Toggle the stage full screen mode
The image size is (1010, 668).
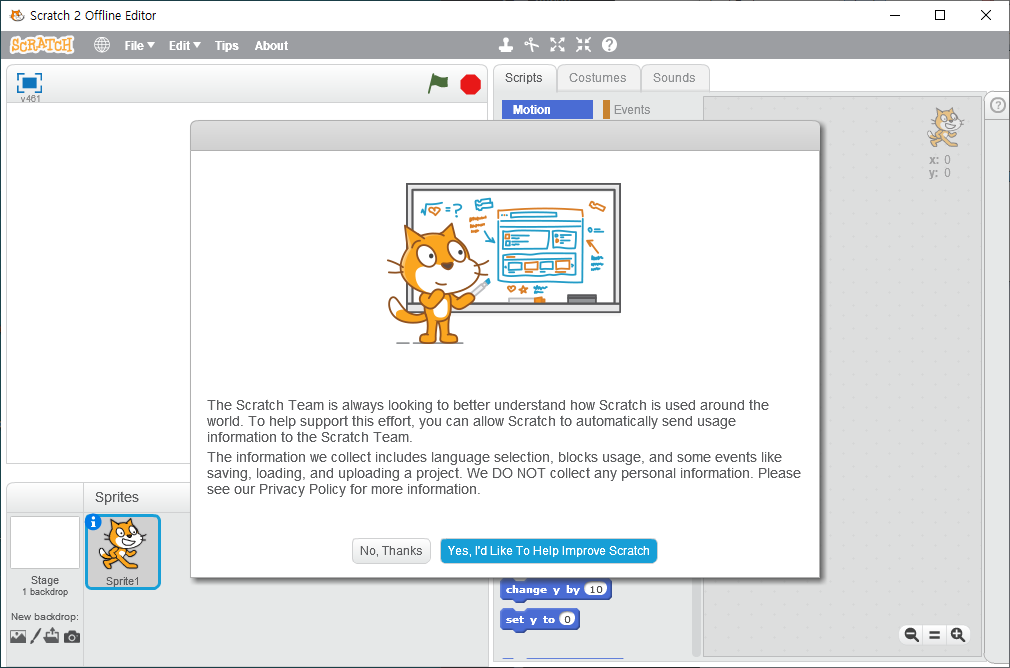pyautogui.click(x=29, y=83)
